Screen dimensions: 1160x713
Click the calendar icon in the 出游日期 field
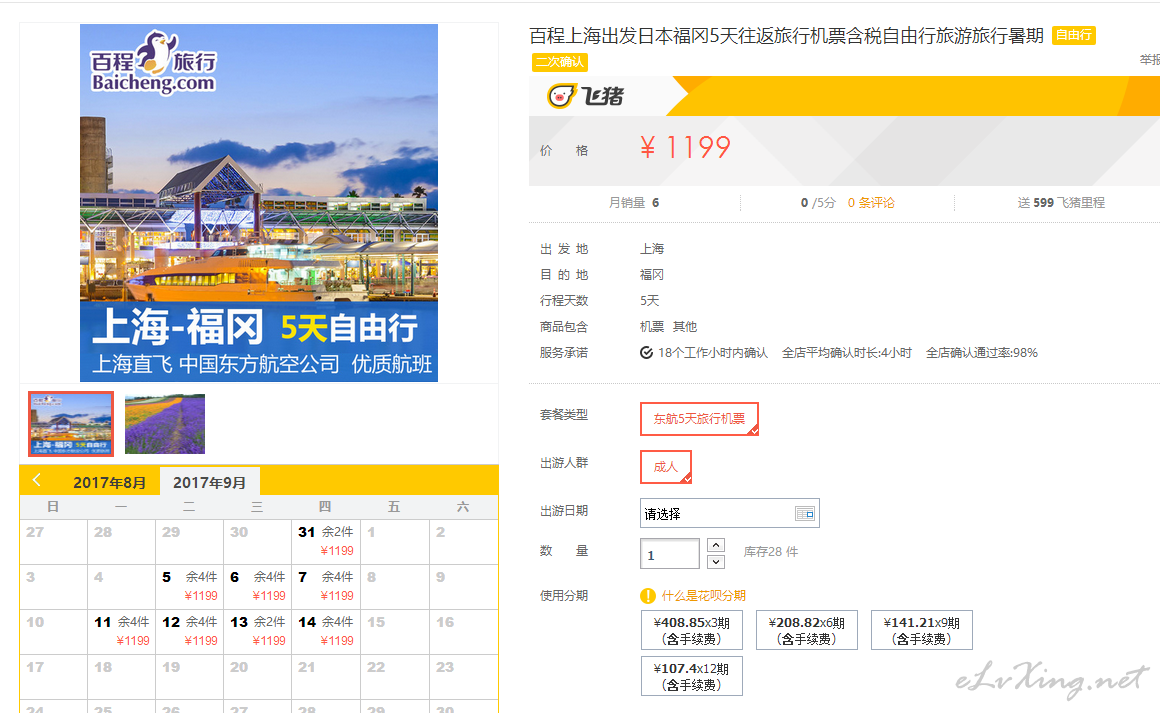[804, 513]
